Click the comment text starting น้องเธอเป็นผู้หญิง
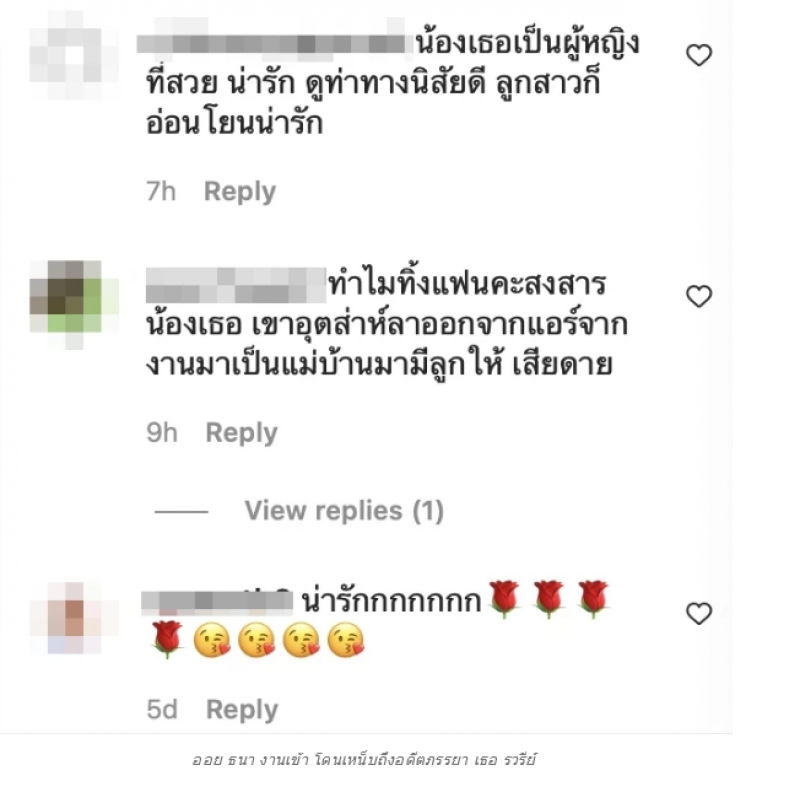 392,84
